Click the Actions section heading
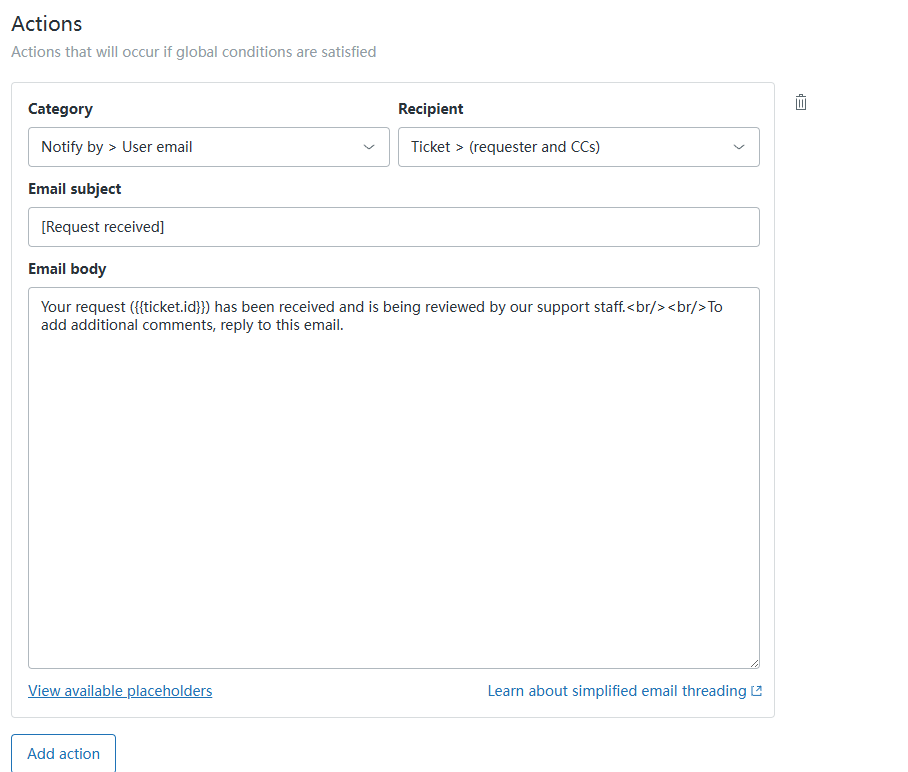Image resolution: width=908 pixels, height=772 pixels. [x=46, y=24]
